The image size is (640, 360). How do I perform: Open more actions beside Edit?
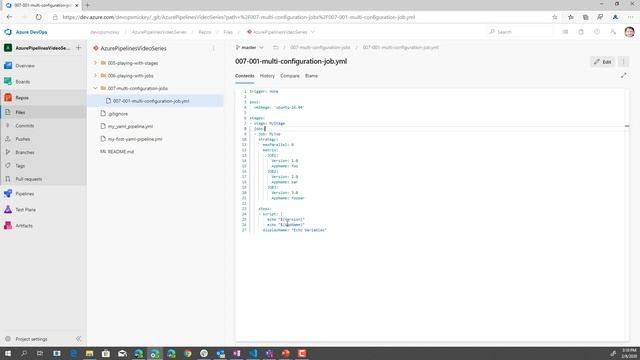(623, 62)
